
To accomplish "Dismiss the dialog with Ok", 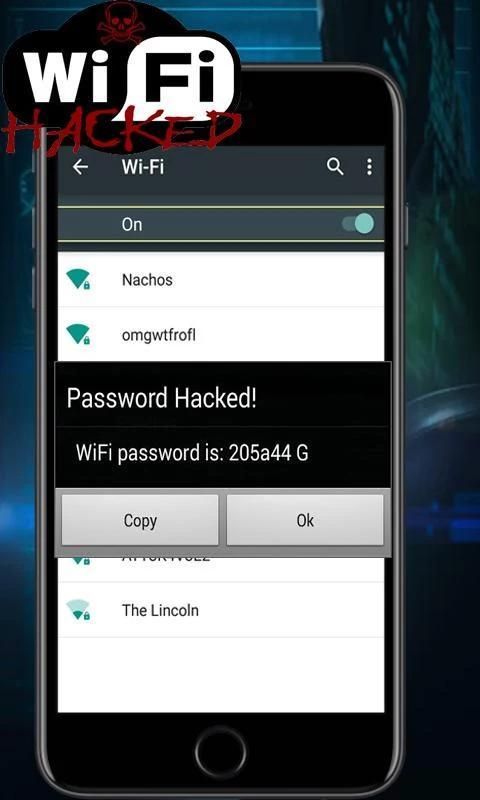I will click(305, 520).
